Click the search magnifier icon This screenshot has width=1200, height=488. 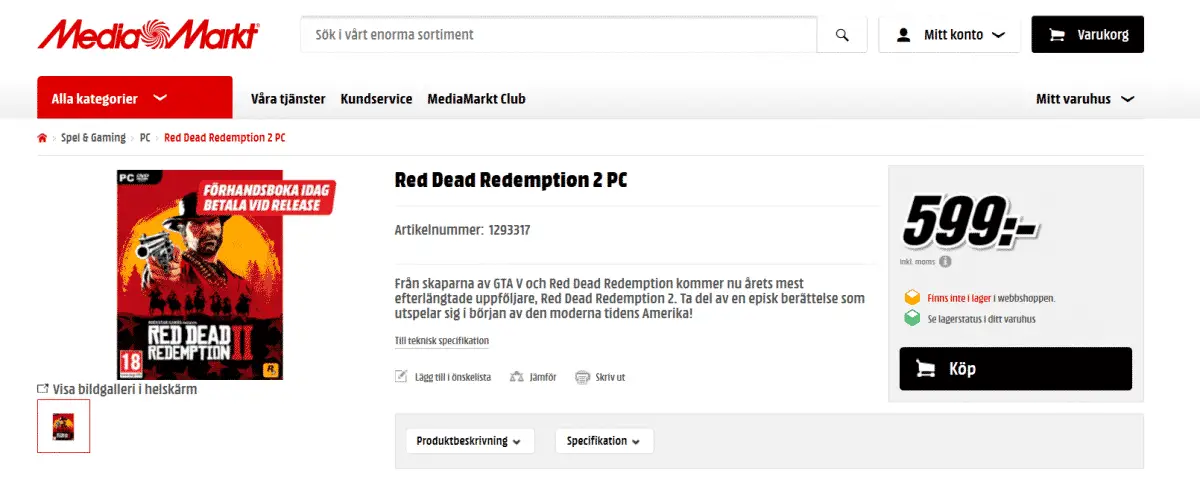point(842,35)
